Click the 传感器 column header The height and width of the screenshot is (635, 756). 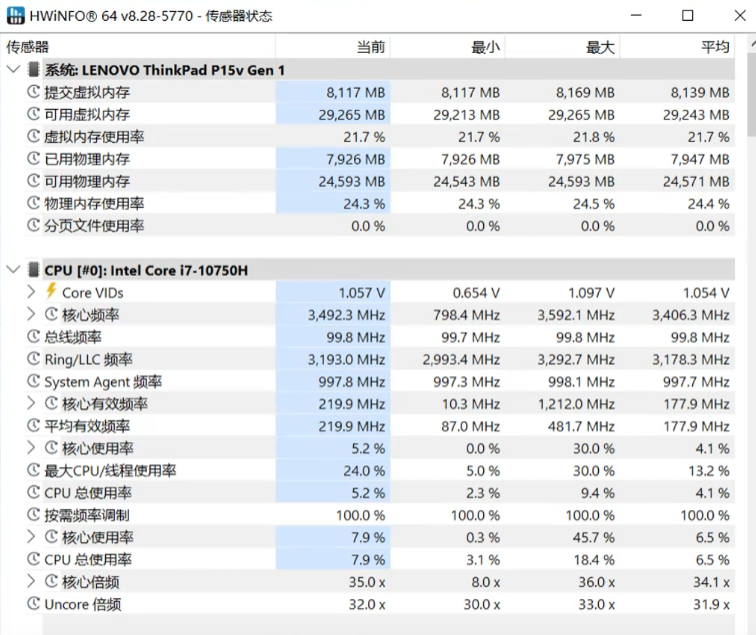point(138,47)
